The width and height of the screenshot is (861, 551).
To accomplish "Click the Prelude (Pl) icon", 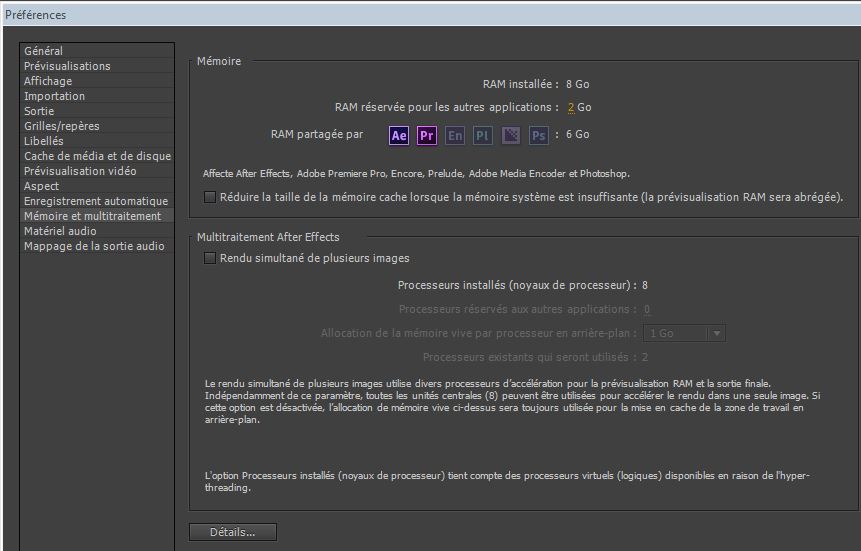I will pos(483,135).
